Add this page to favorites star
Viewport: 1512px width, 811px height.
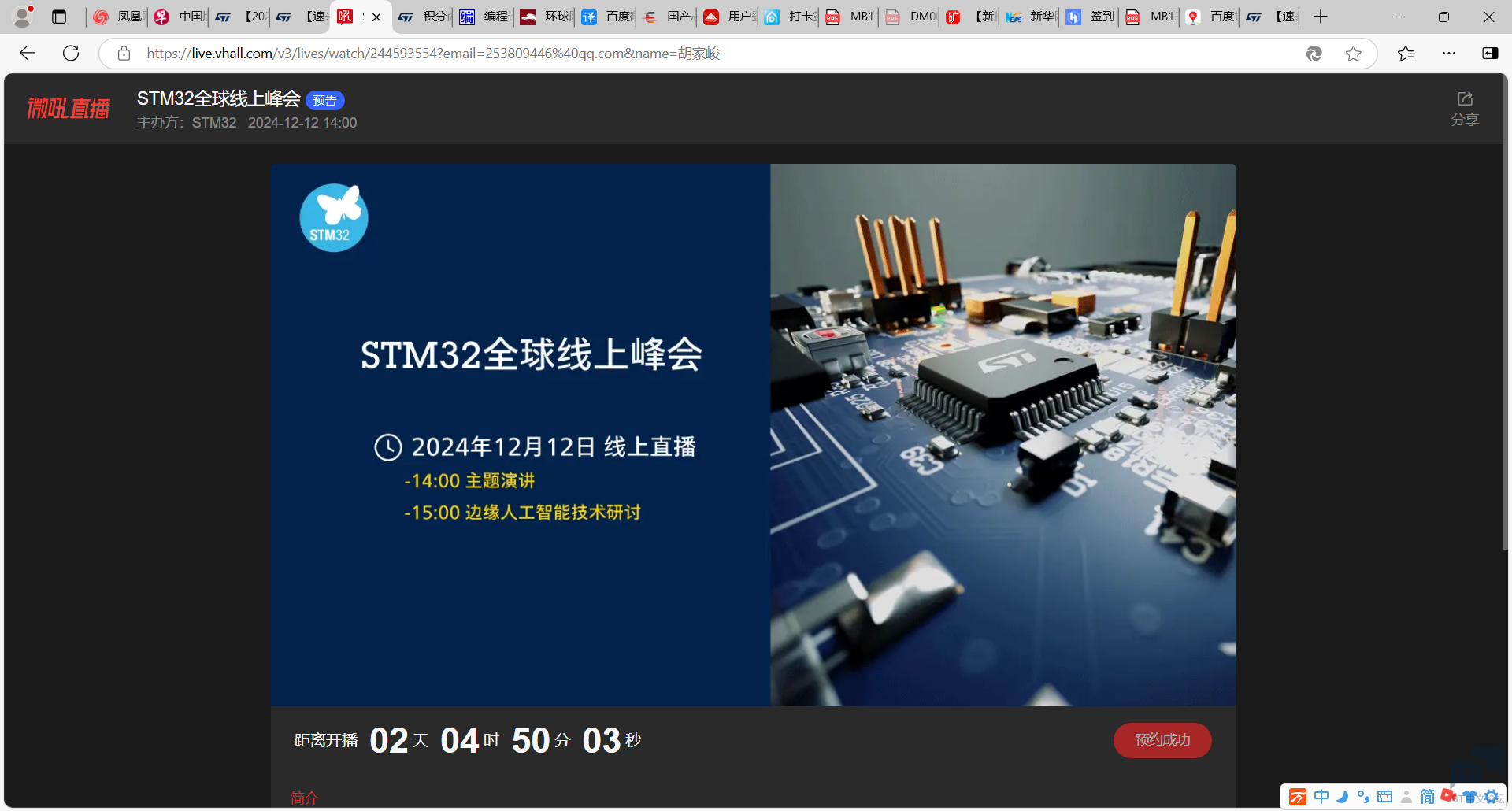[1353, 54]
